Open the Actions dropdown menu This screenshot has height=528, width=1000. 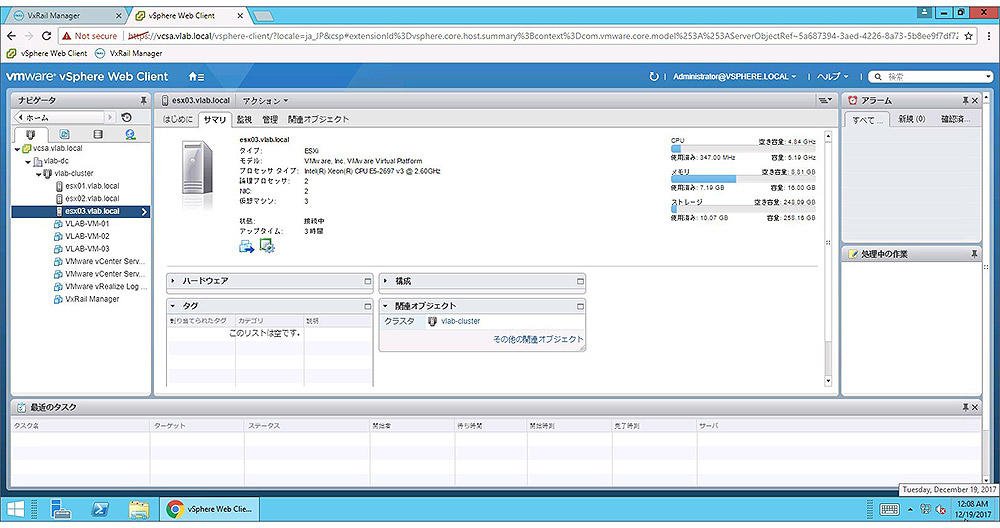265,101
